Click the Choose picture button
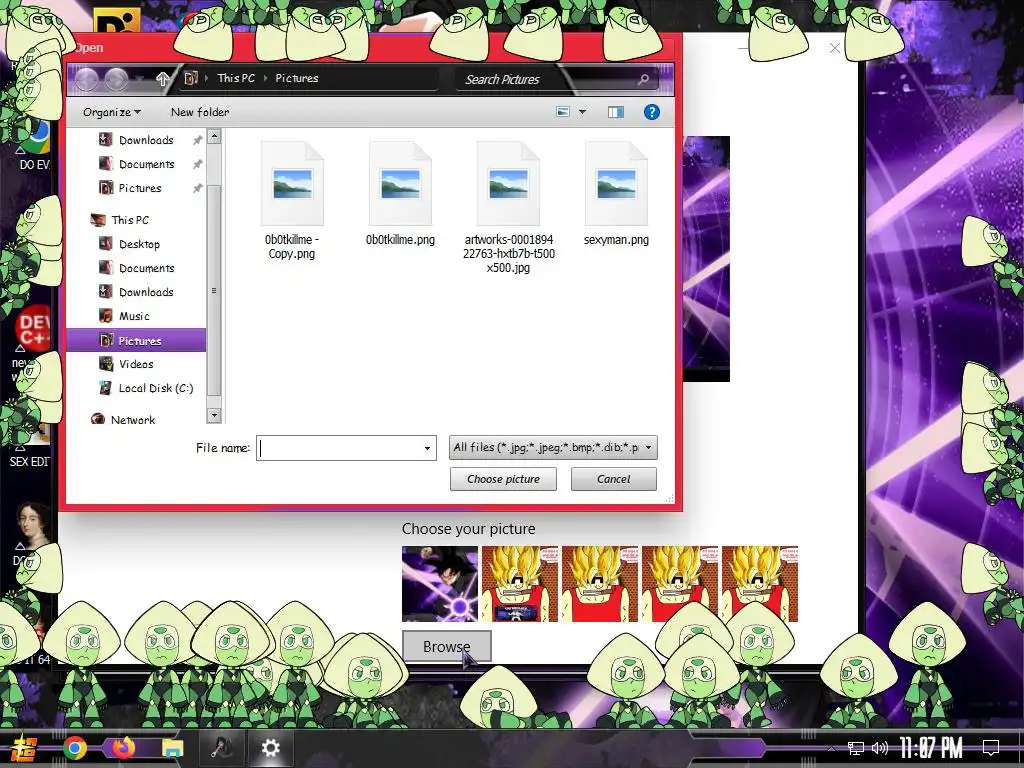The width and height of the screenshot is (1024, 768). pyautogui.click(x=504, y=479)
